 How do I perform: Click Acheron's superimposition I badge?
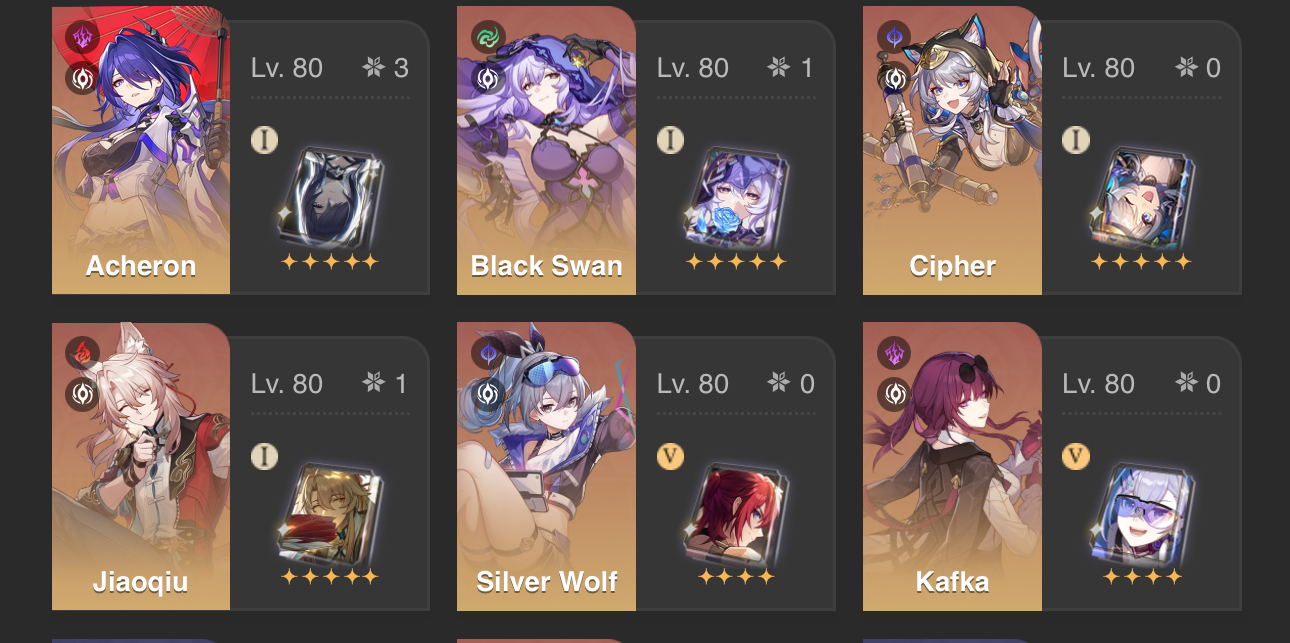click(x=265, y=140)
